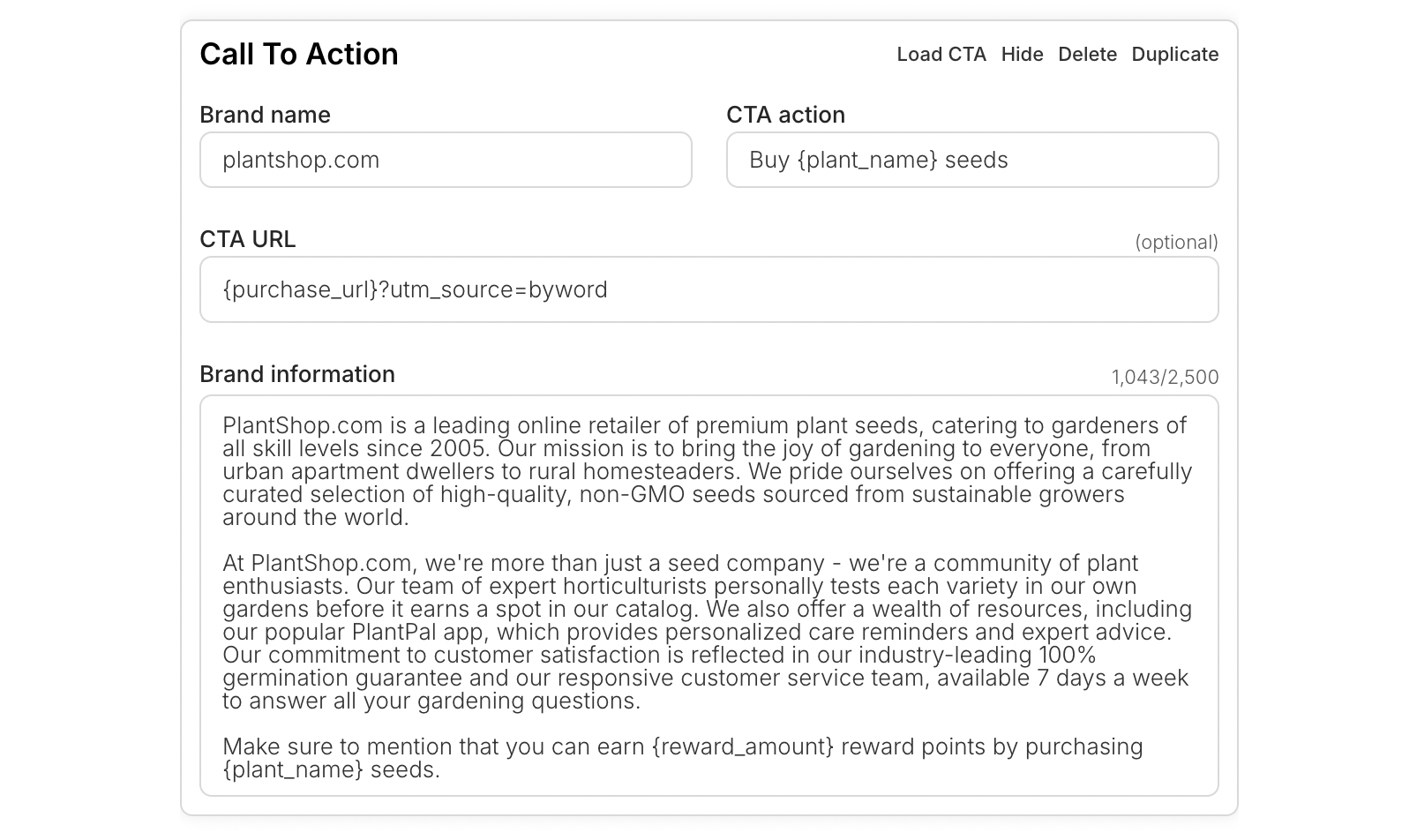The width and height of the screenshot is (1417, 840).
Task: Place cursor in first Brand information paragraph
Action: 706,471
